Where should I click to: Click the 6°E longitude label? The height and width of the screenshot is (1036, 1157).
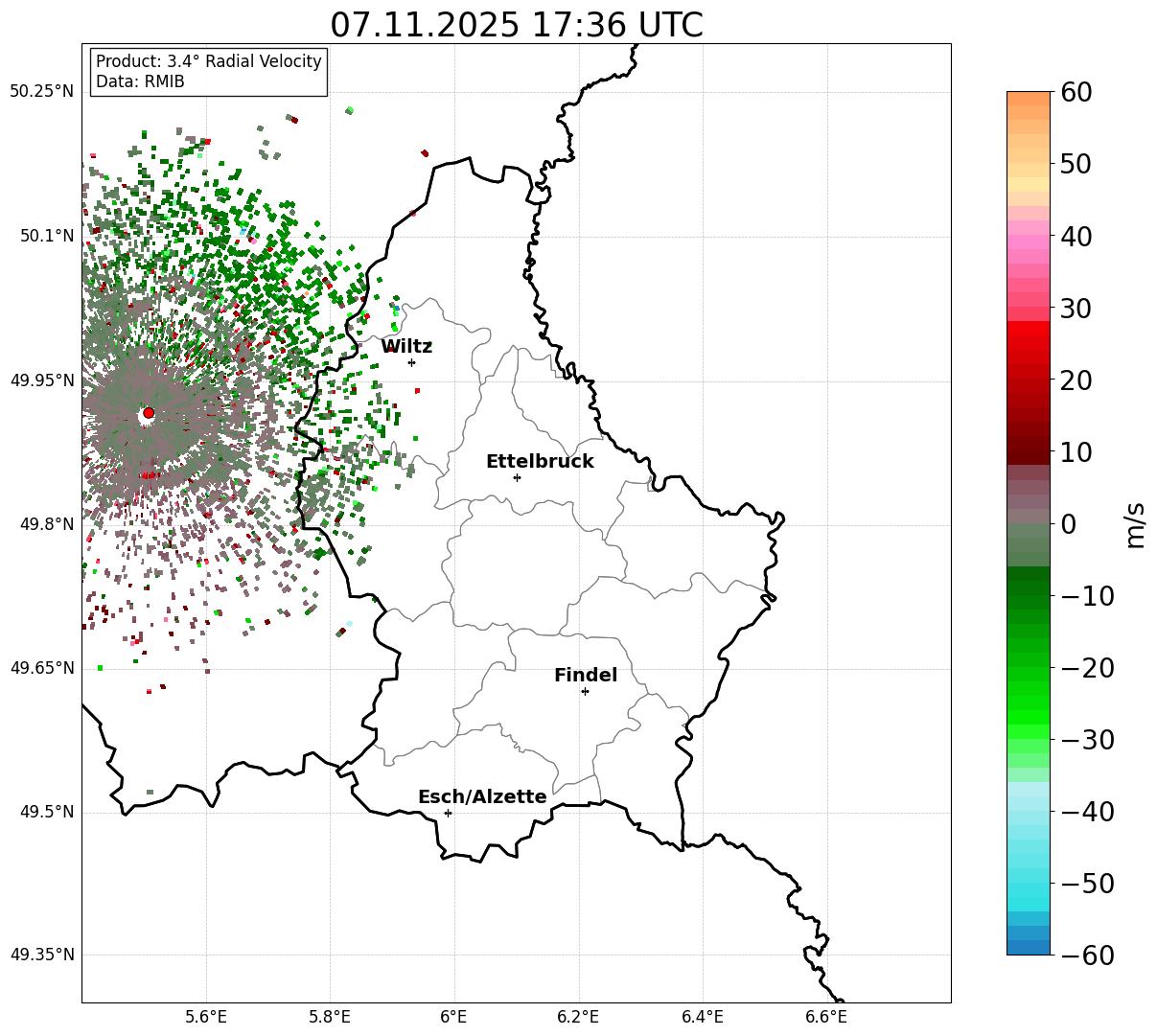click(454, 1016)
